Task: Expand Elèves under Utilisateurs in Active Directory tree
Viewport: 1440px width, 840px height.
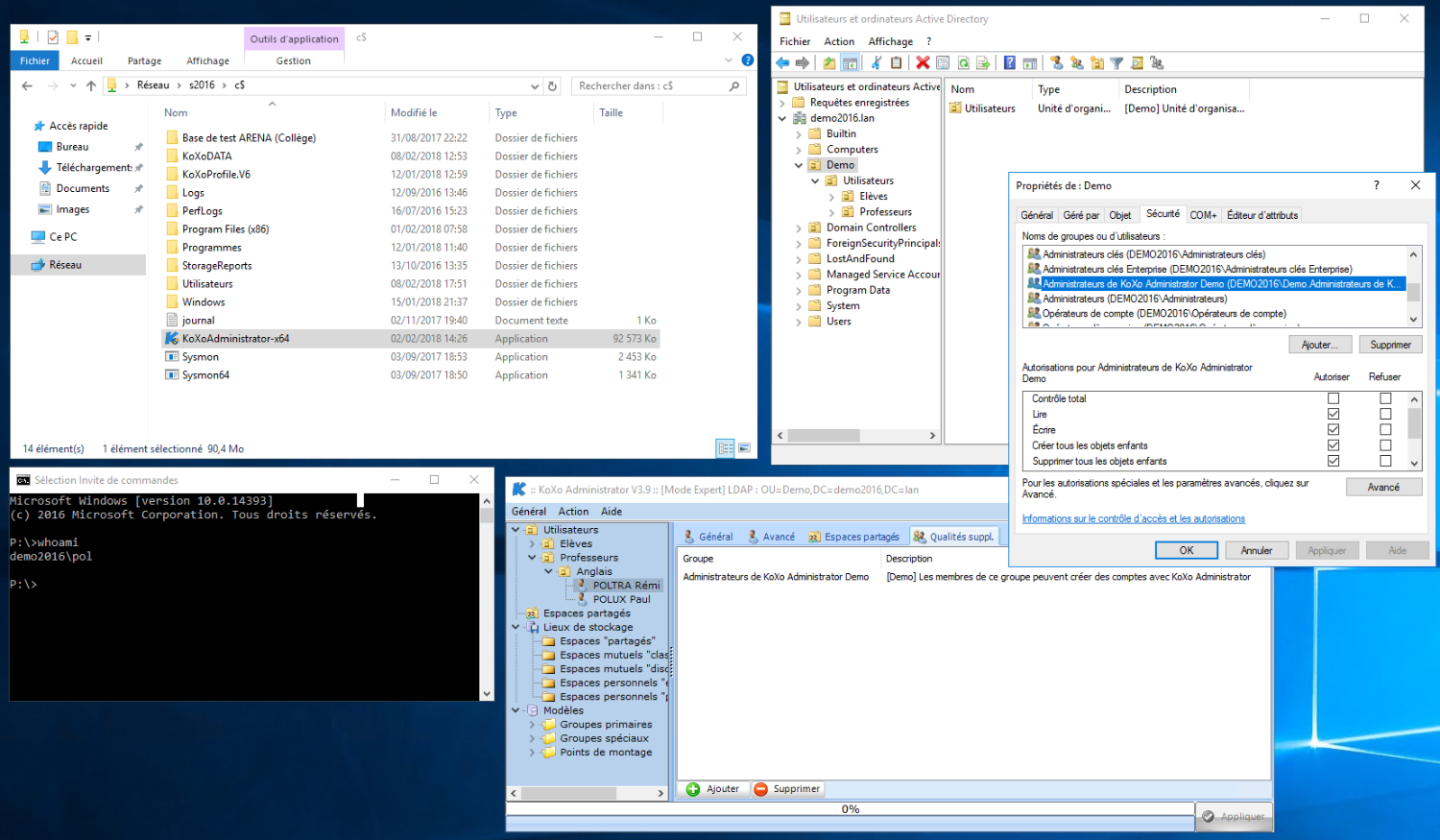Action: coord(832,197)
